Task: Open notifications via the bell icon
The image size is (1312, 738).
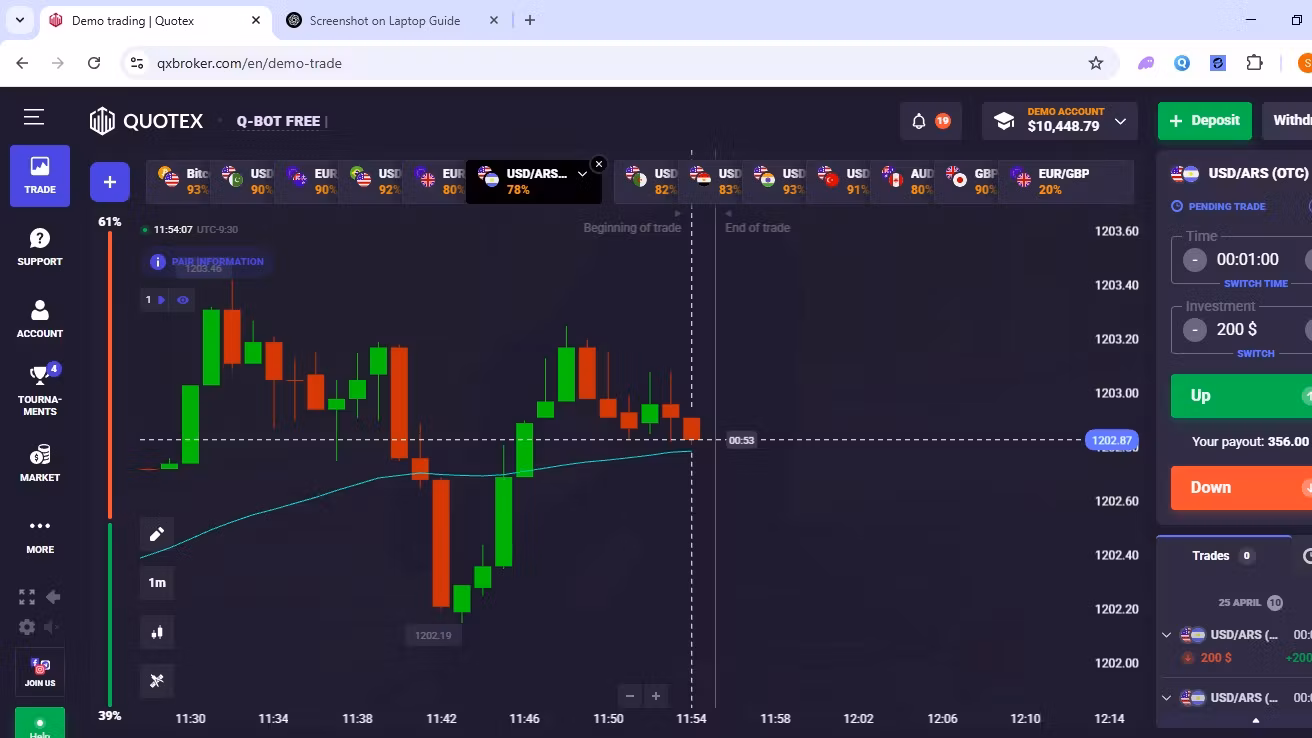Action: coord(920,120)
